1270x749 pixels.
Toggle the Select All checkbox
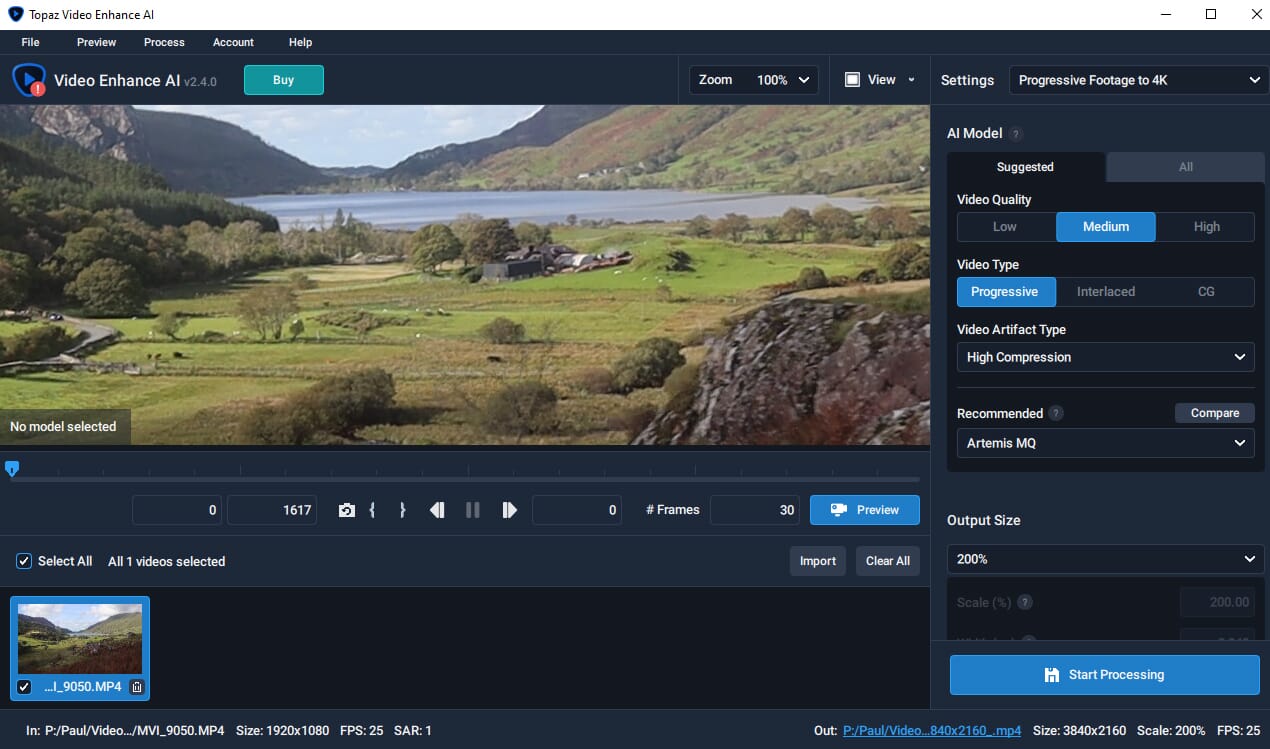24,561
